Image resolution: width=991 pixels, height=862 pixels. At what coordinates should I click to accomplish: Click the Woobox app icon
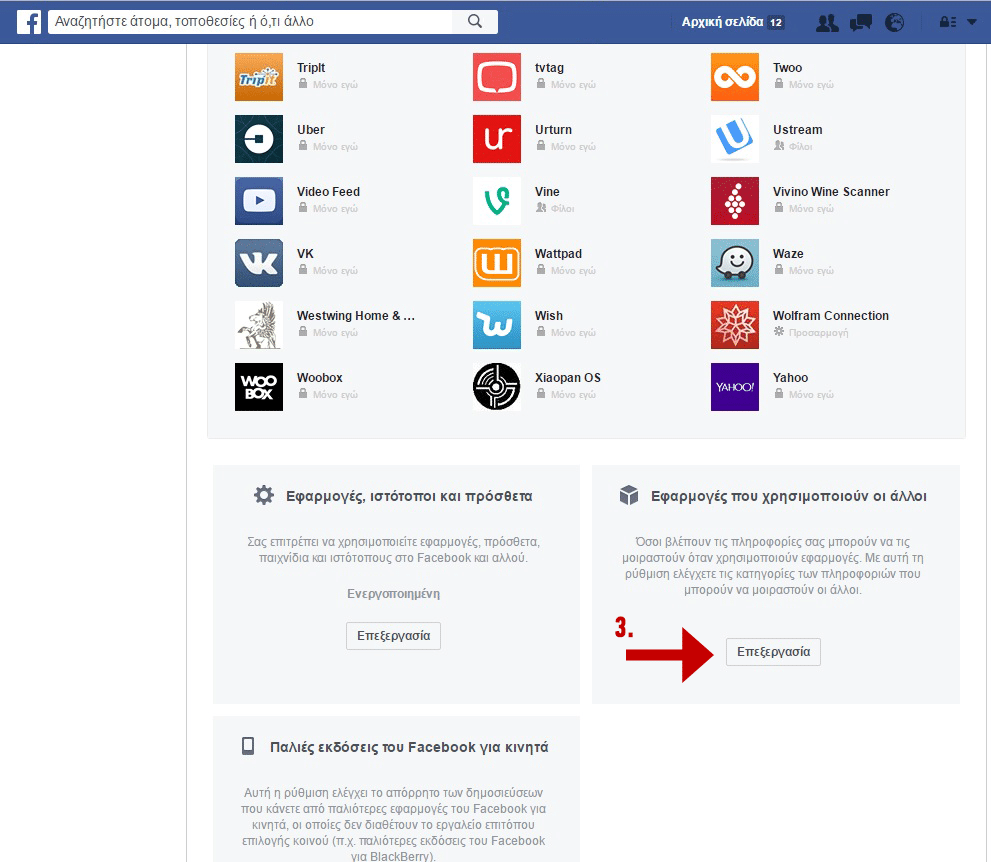[x=259, y=387]
